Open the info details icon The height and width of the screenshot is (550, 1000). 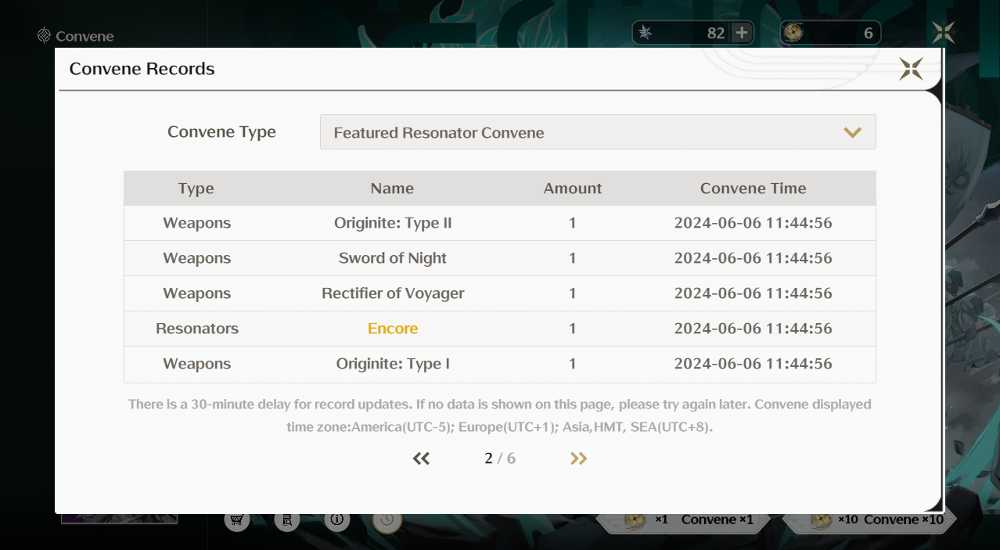(x=337, y=520)
